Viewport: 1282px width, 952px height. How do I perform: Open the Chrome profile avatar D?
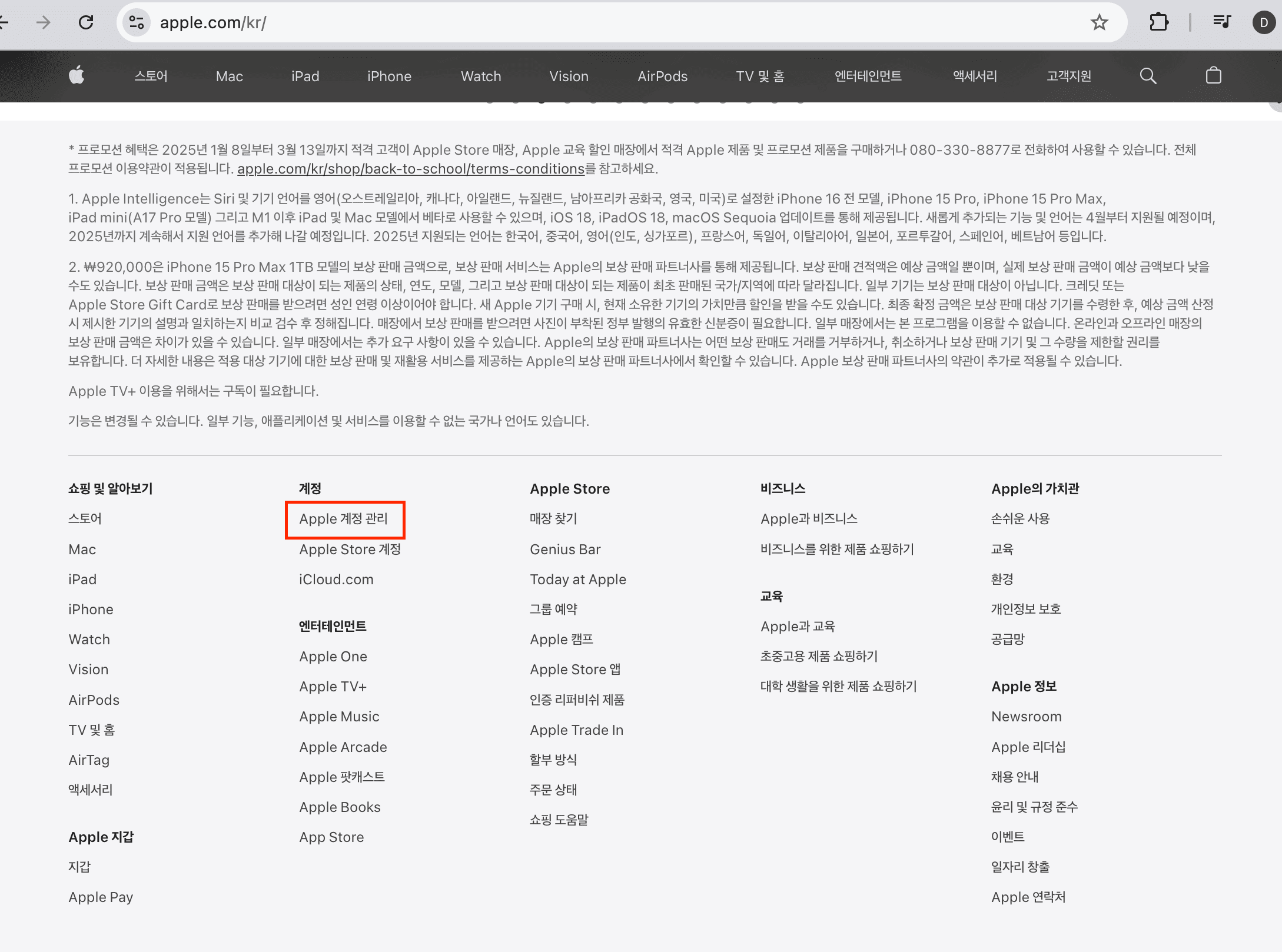pos(1263,23)
